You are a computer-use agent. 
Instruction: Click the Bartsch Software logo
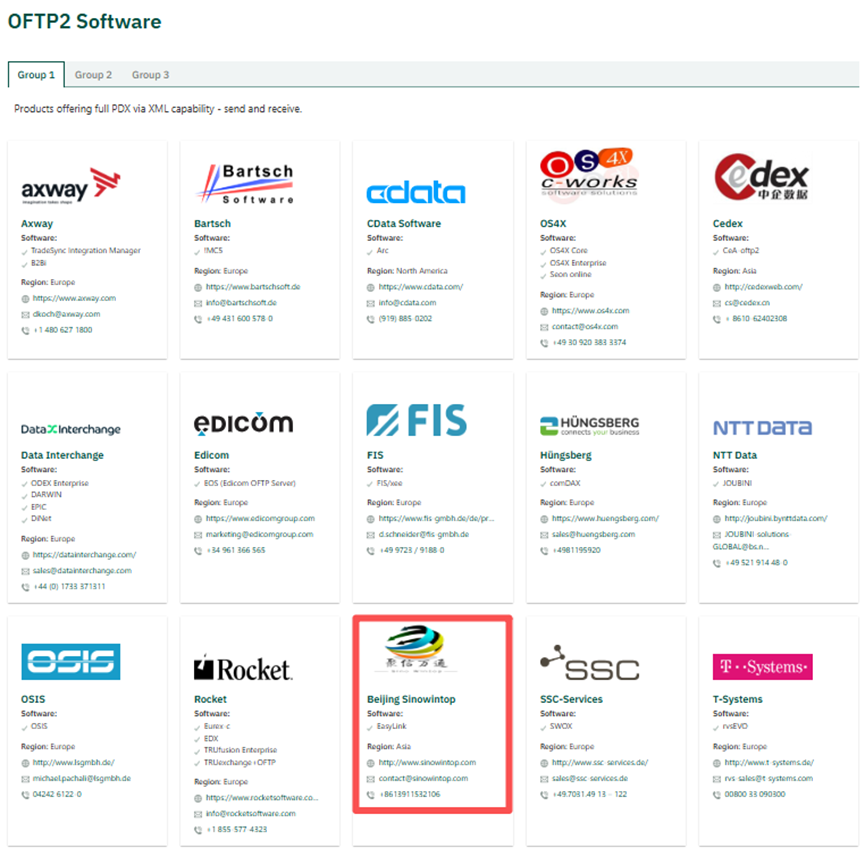245,184
